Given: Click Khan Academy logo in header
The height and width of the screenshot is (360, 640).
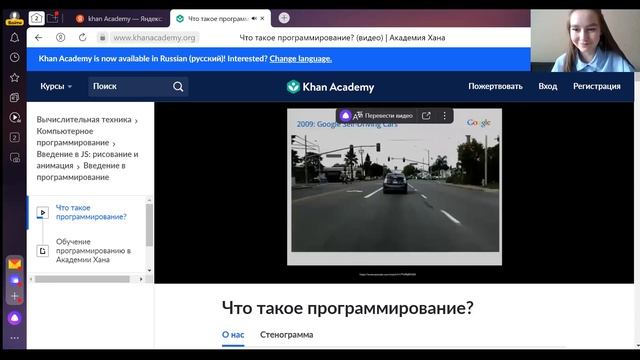Looking at the screenshot, I should (x=330, y=87).
